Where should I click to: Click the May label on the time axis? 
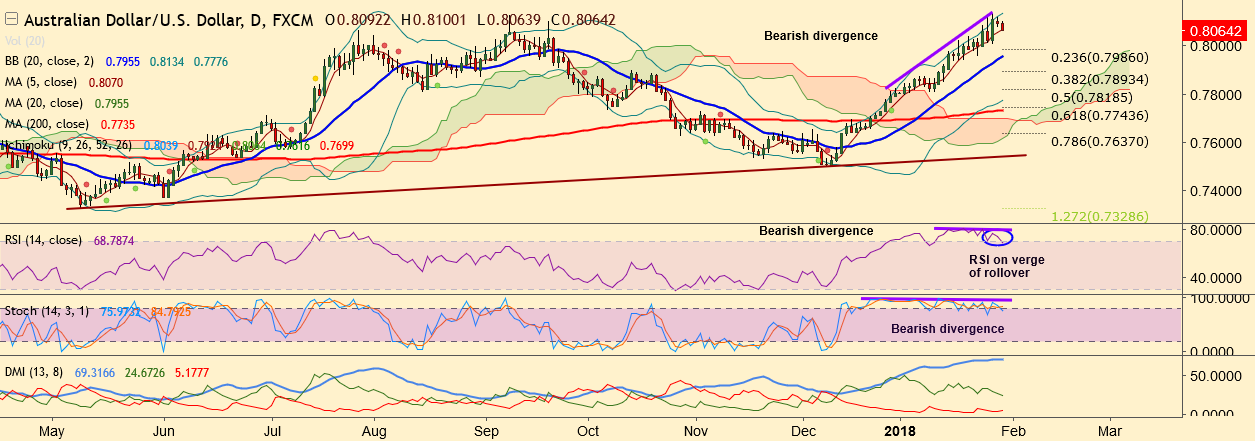tap(53, 430)
